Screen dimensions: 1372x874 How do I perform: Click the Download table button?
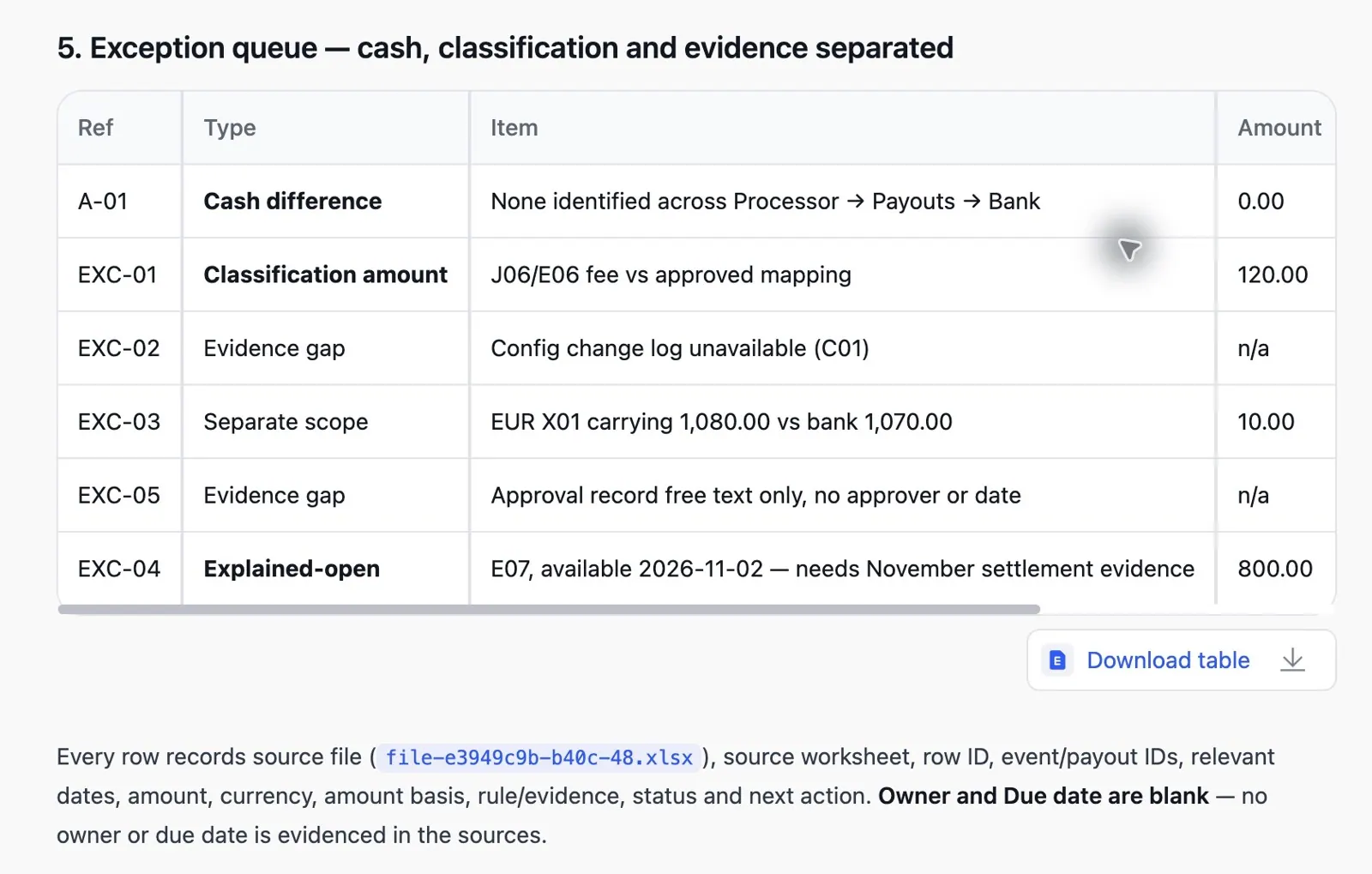[x=1181, y=660]
